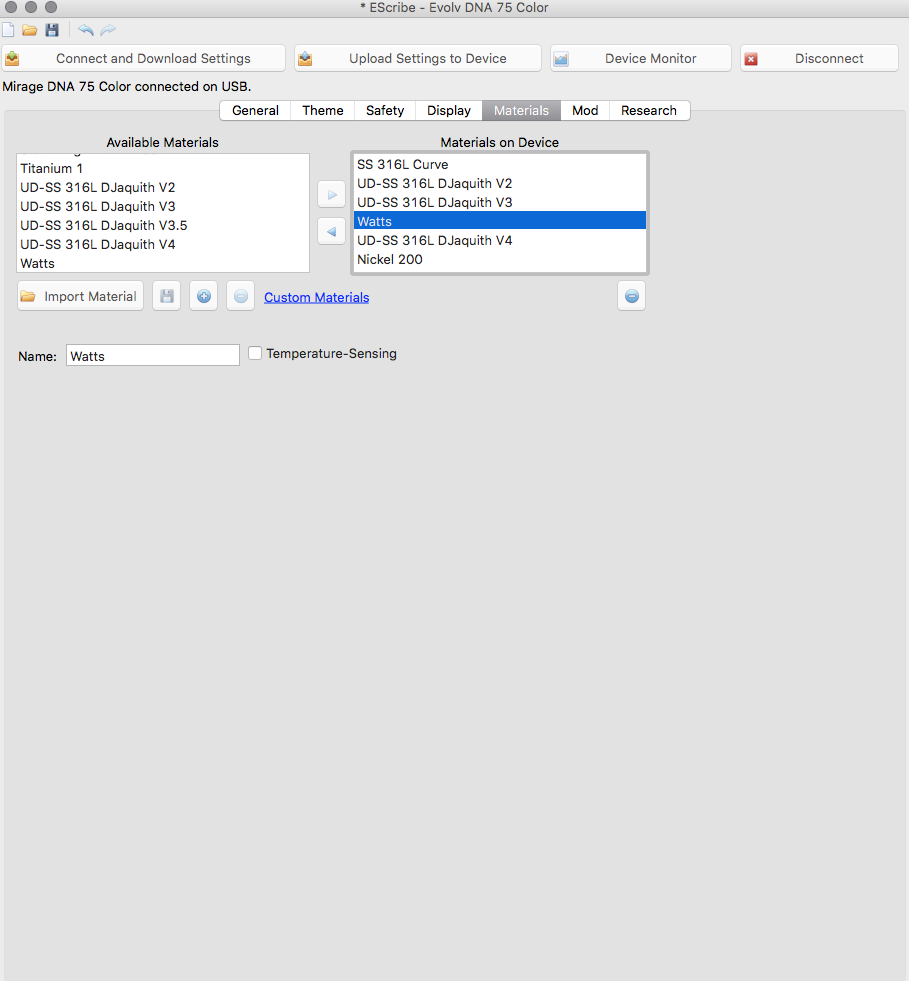Click the right arrow to add material to device
909x981 pixels.
pyautogui.click(x=331, y=194)
